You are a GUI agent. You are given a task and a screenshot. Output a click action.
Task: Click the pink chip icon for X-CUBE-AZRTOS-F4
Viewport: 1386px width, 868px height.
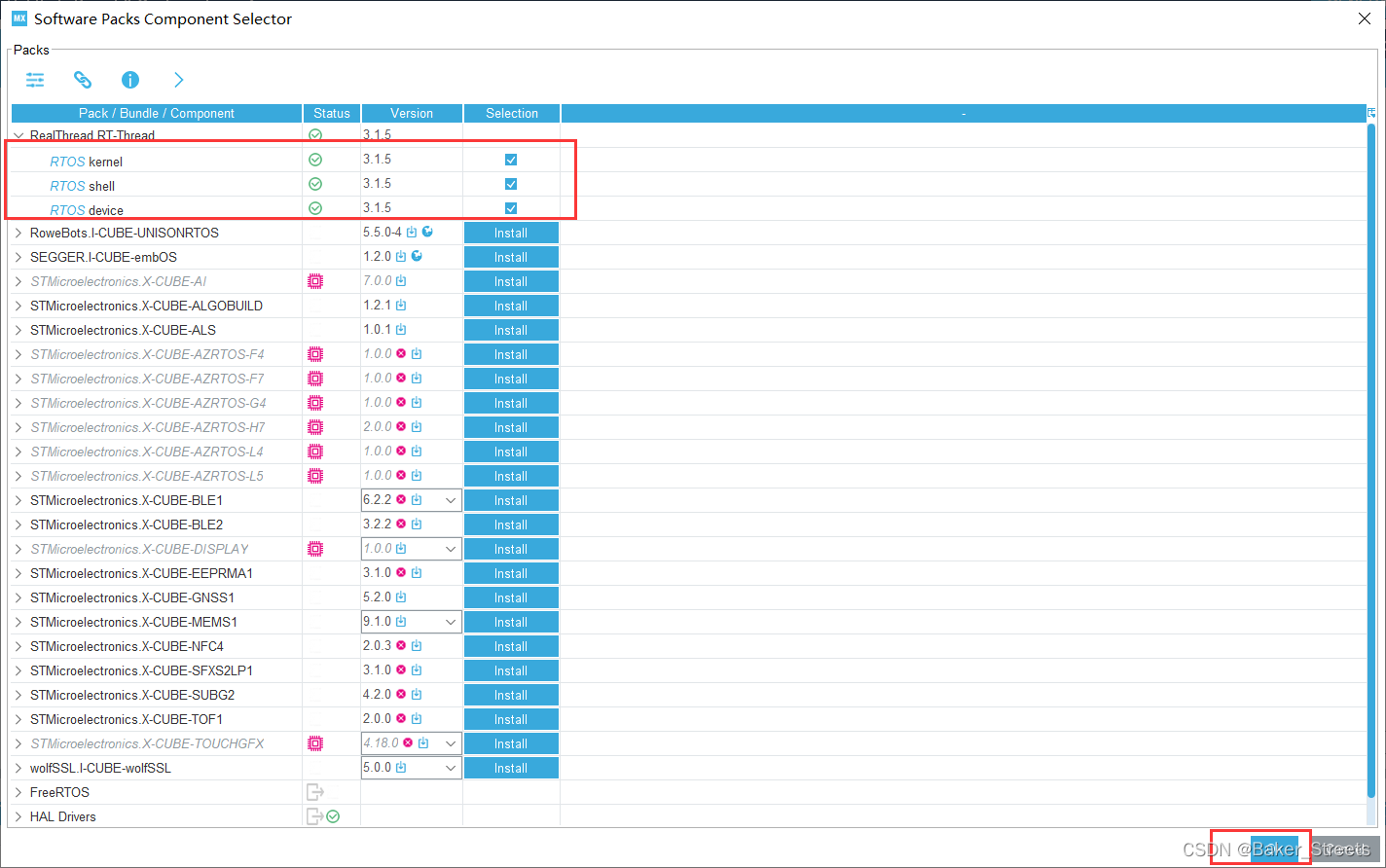click(x=315, y=354)
